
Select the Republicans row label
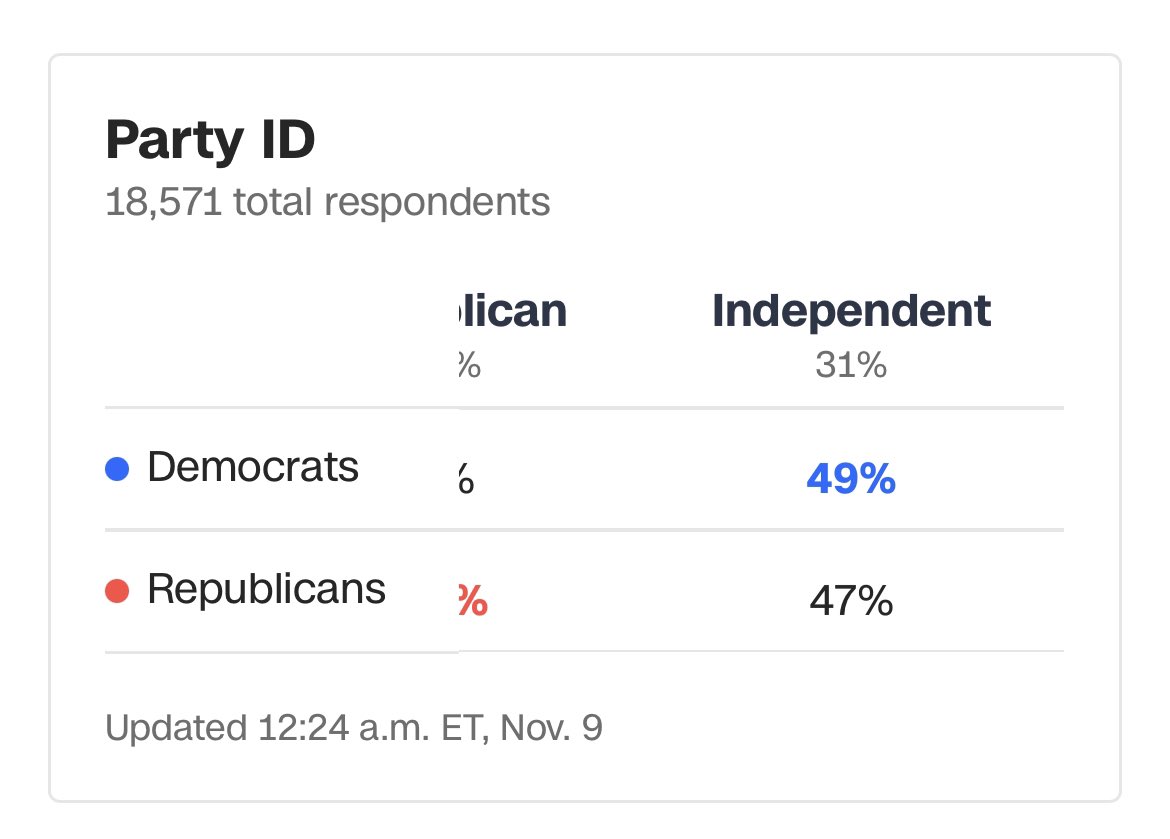tap(266, 590)
